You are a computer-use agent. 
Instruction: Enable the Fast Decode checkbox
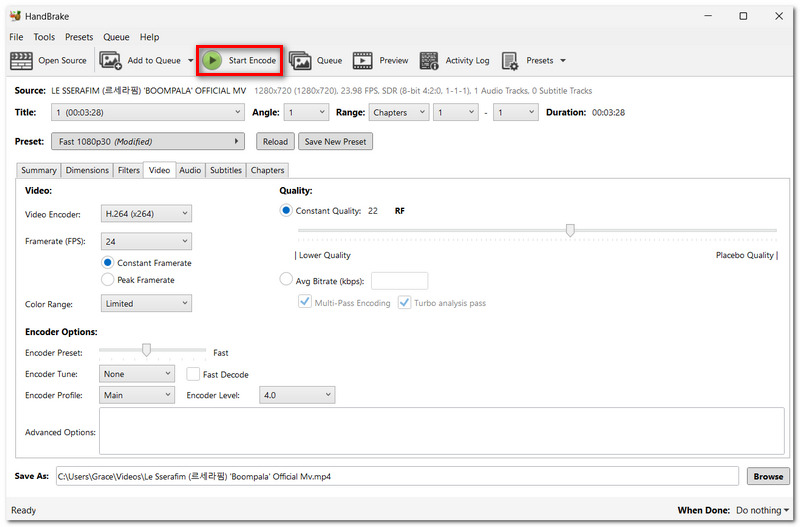[x=193, y=374]
